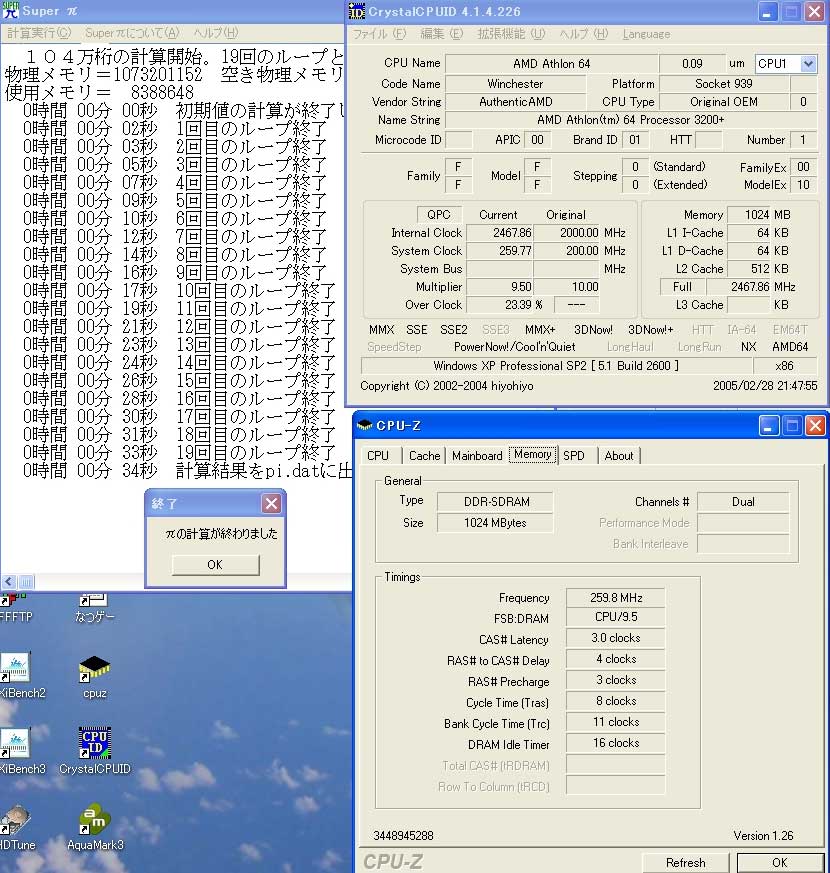Click the Channels # field Dual

(x=743, y=502)
